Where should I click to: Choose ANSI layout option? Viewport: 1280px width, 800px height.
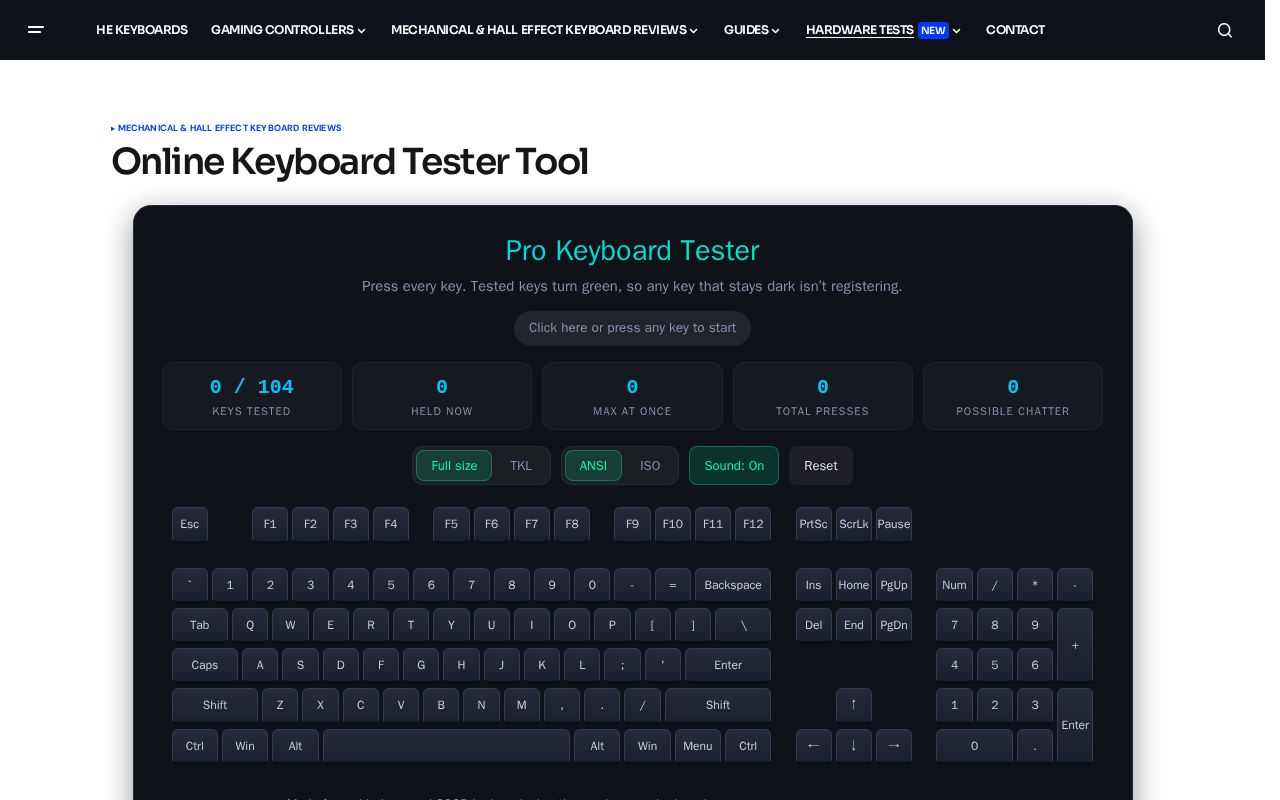(593, 466)
